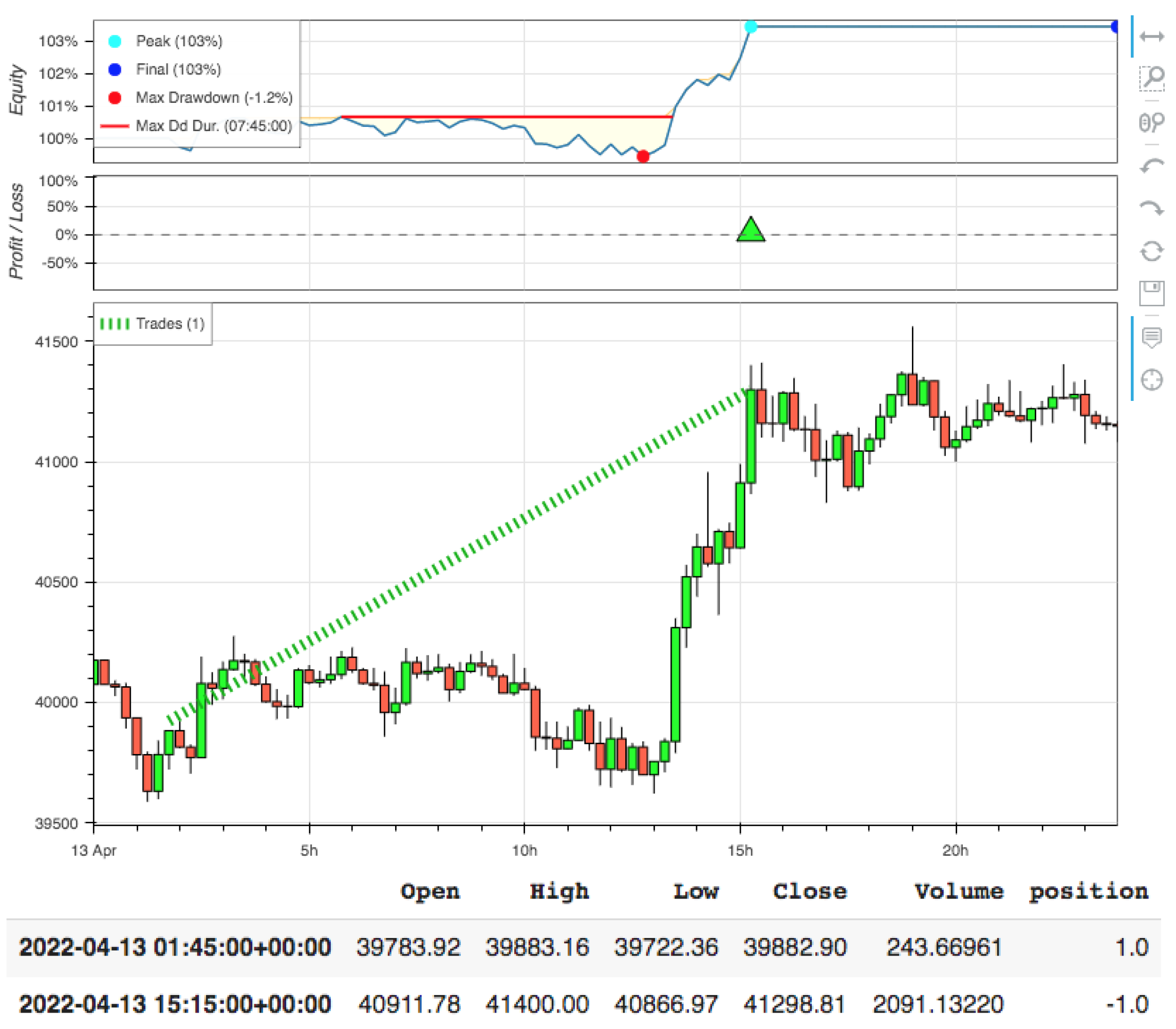Click the green profit triangle marker
This screenshot has width=1176, height=1029.
click(750, 231)
